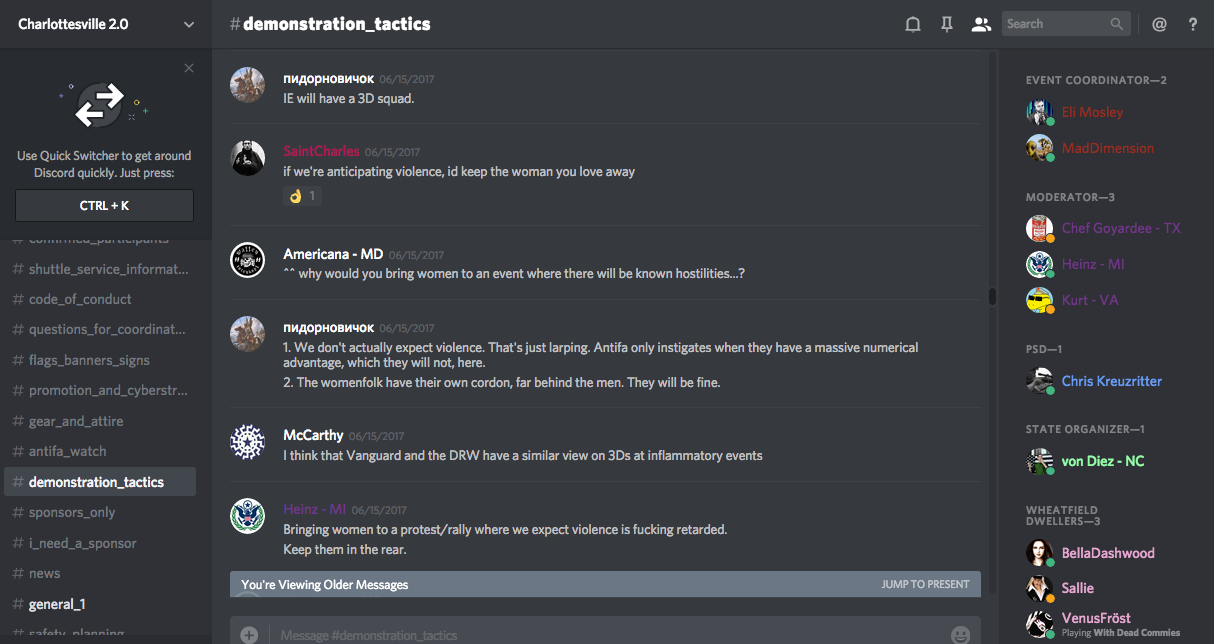
Task: Show pinned messages with pin icon
Action: coord(946,25)
